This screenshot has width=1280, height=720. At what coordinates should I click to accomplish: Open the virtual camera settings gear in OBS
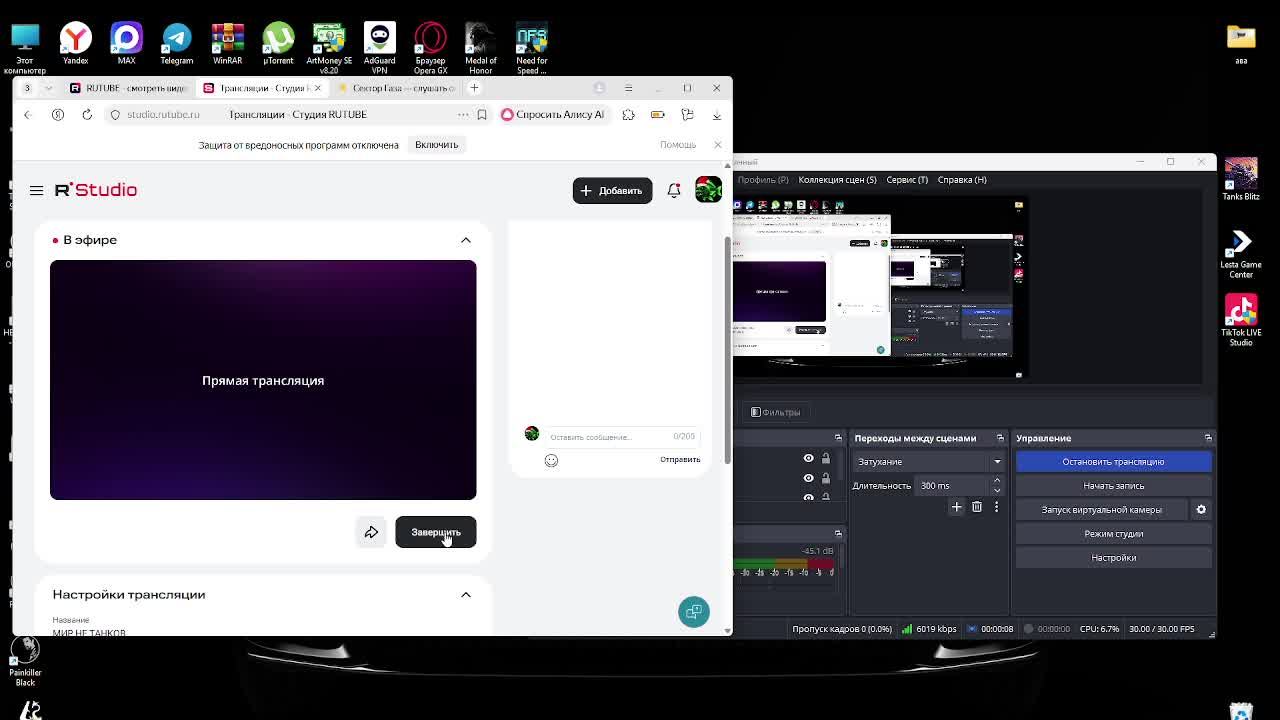pos(1201,510)
